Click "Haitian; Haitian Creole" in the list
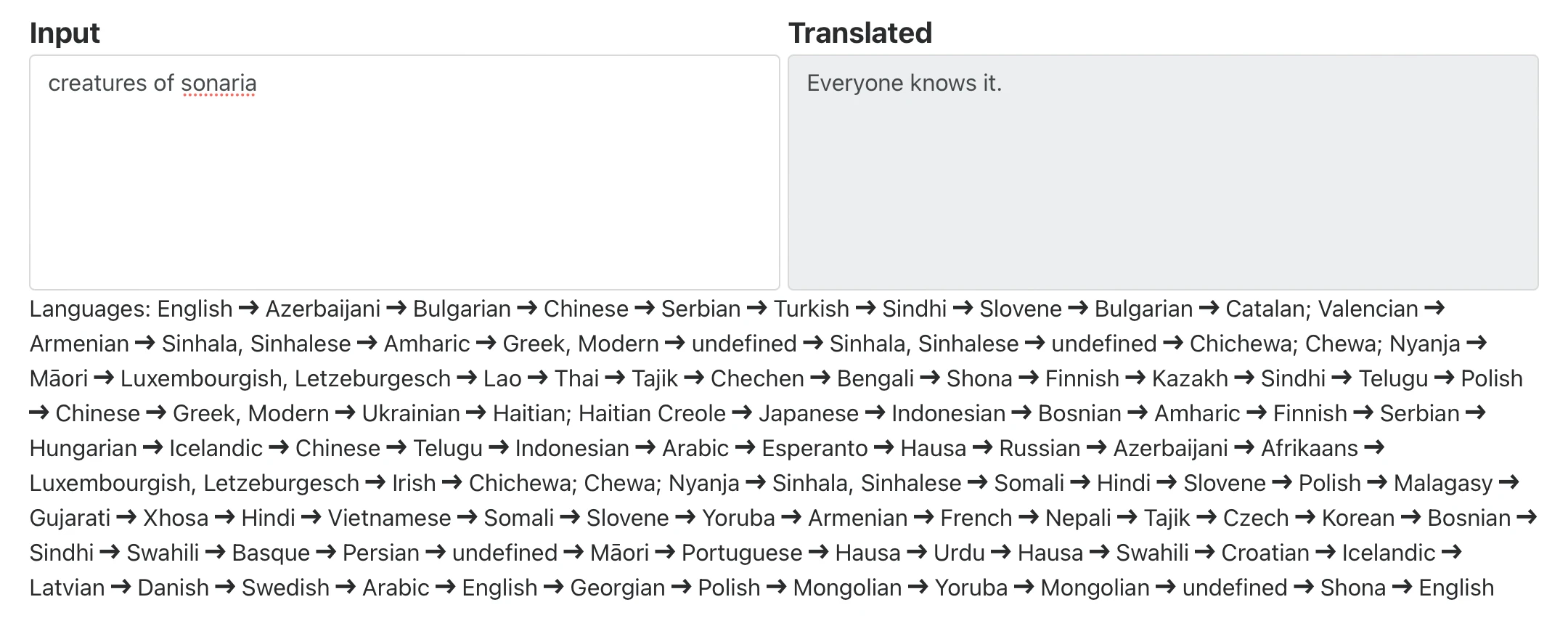Viewport: 1568px width, 642px height. [609, 414]
